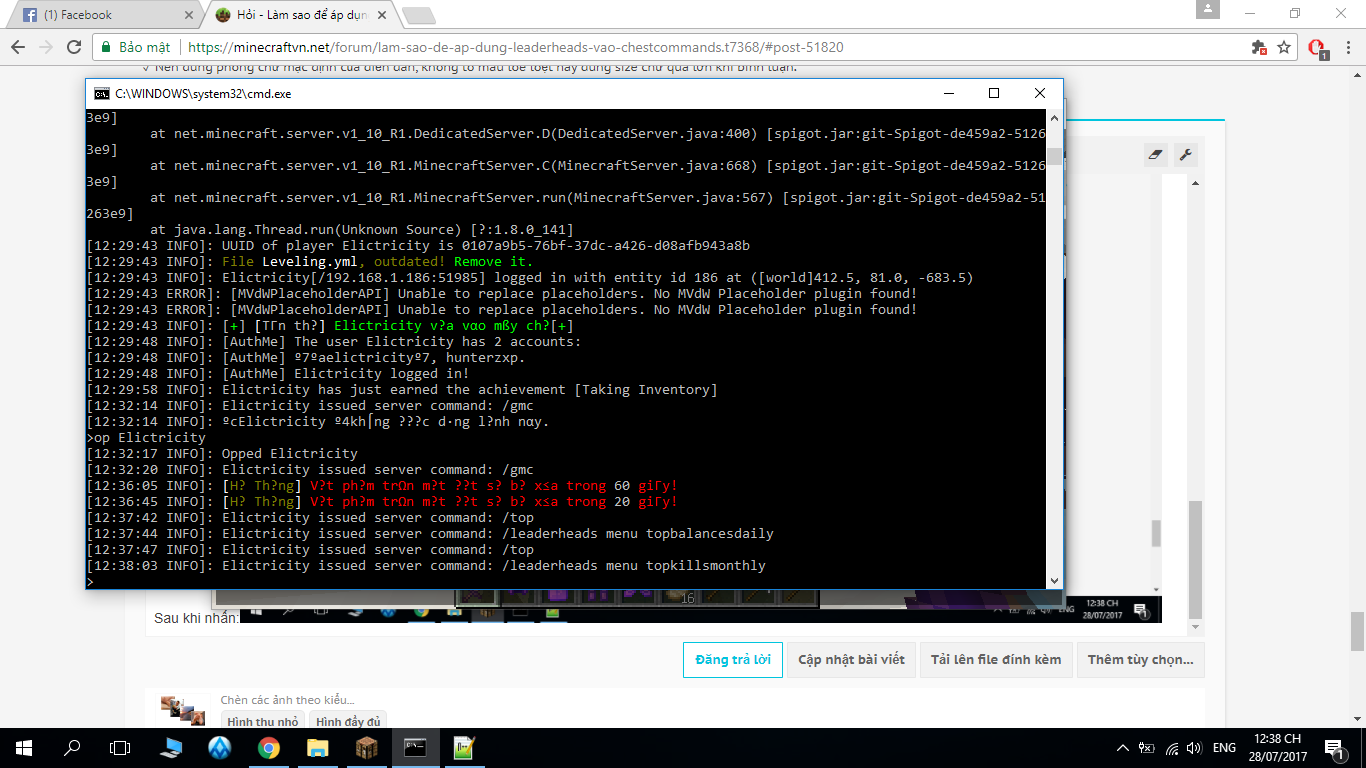Open the Windows Start menu
This screenshot has width=1366, height=768.
pyautogui.click(x=23, y=747)
